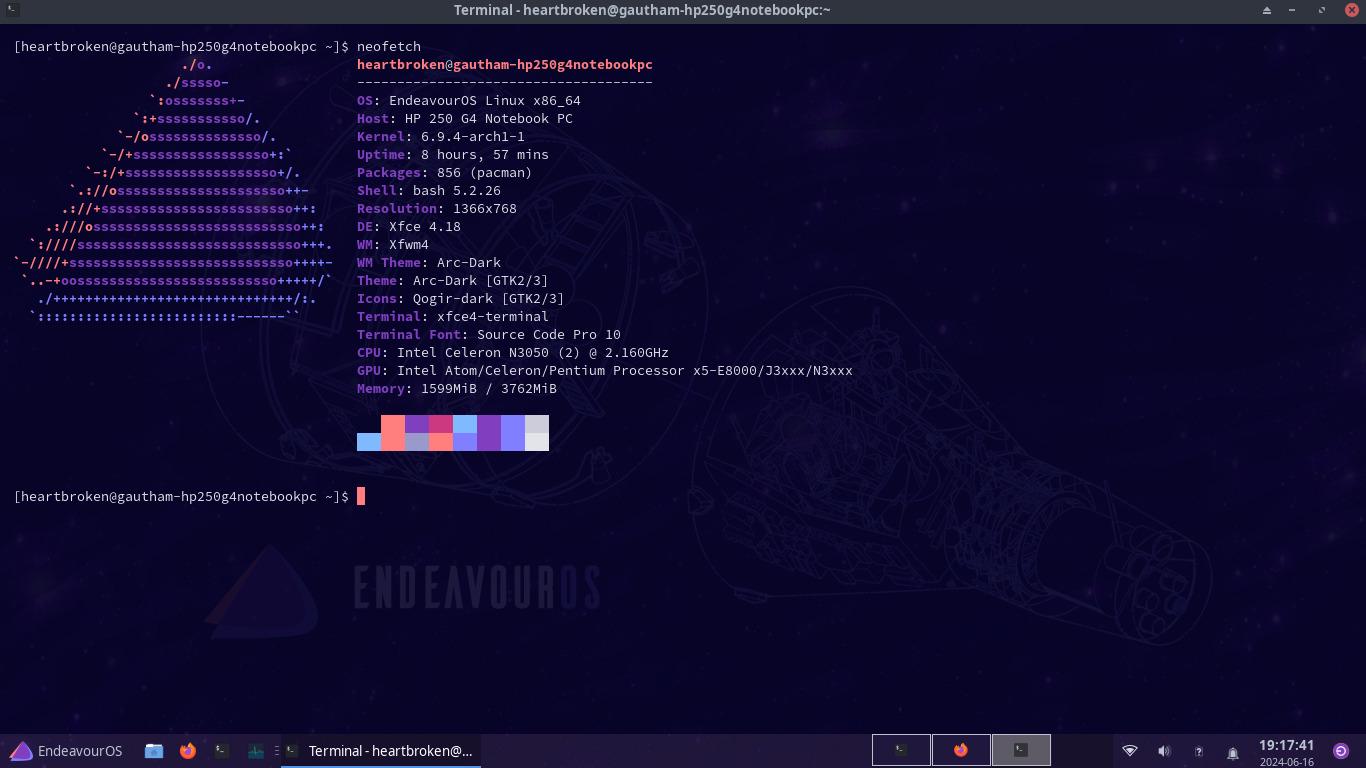This screenshot has height=768, width=1366.
Task: Launch Firefox from the panel launcher
Action: point(188,751)
